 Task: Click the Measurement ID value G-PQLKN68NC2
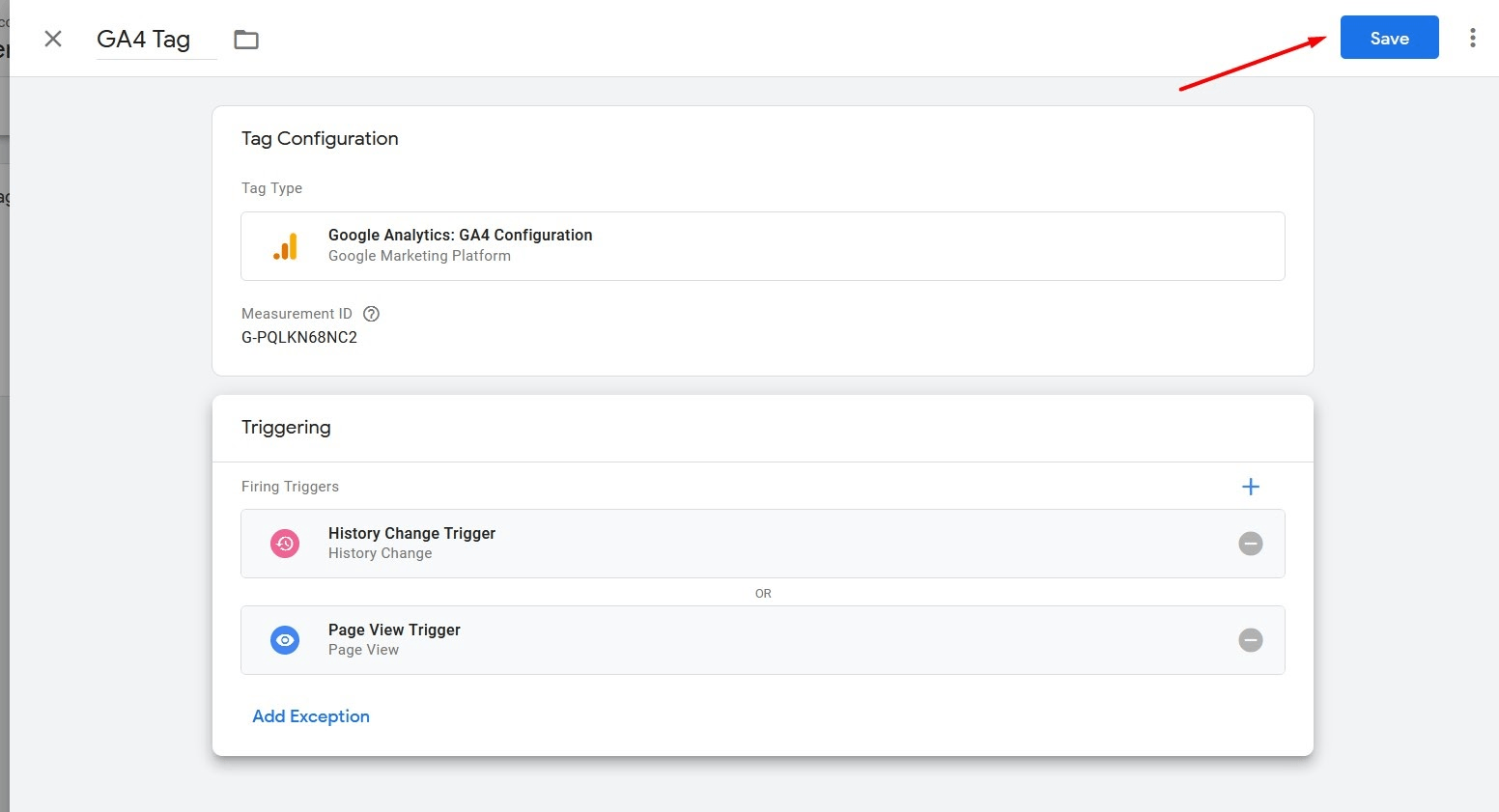pyautogui.click(x=299, y=337)
